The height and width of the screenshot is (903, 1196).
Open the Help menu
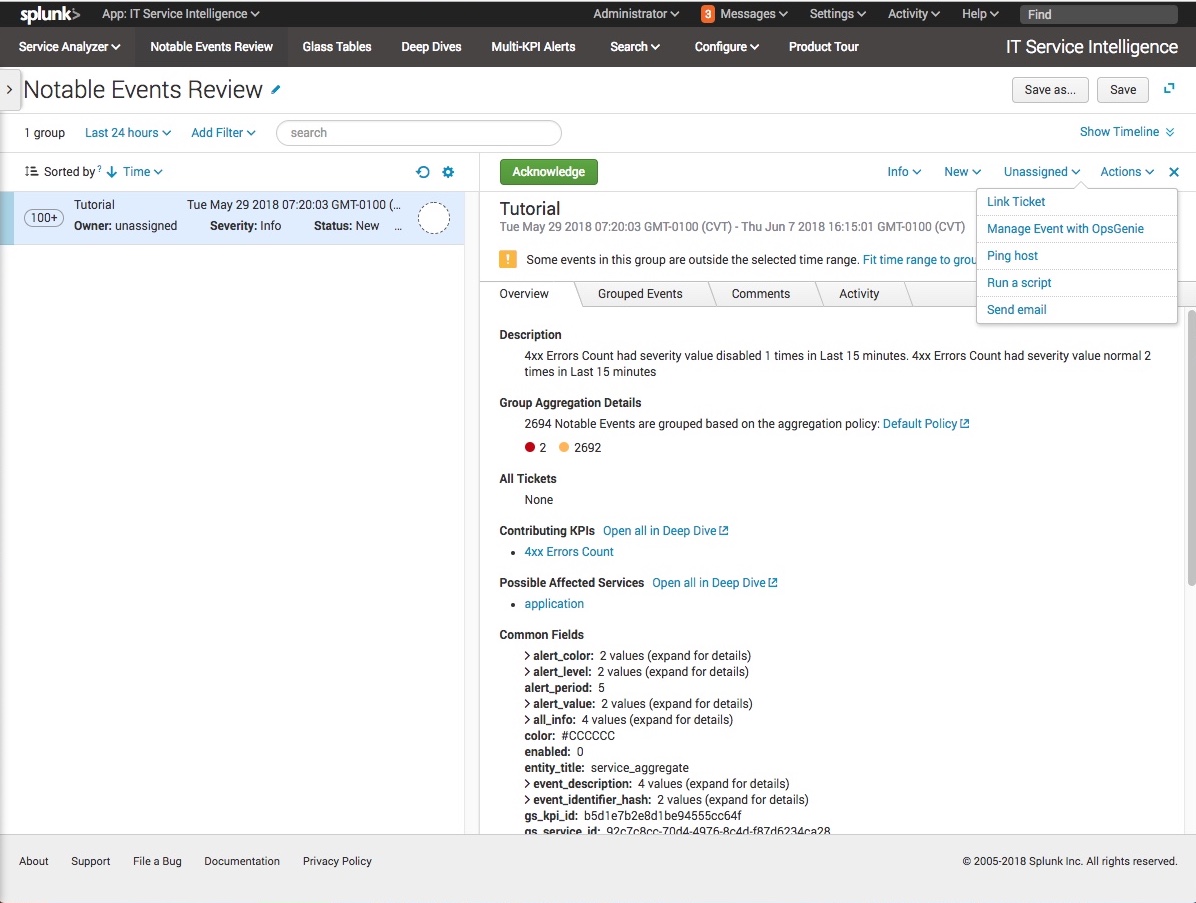tap(980, 14)
